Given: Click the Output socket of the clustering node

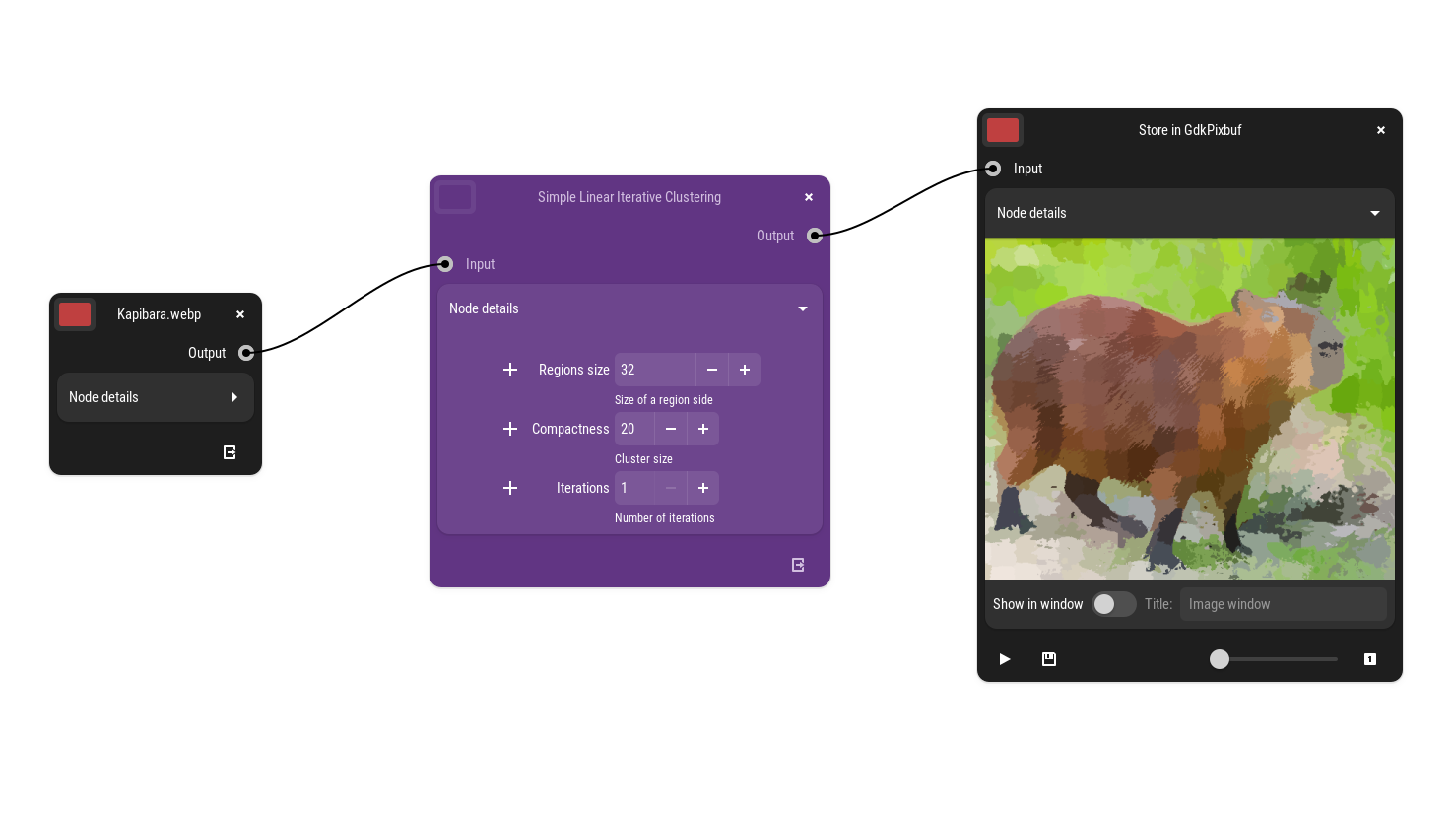Looking at the screenshot, I should [815, 236].
